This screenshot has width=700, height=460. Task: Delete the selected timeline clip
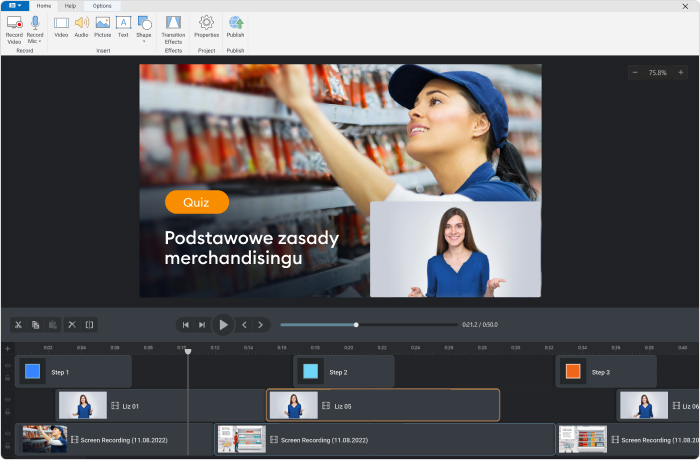tap(72, 325)
